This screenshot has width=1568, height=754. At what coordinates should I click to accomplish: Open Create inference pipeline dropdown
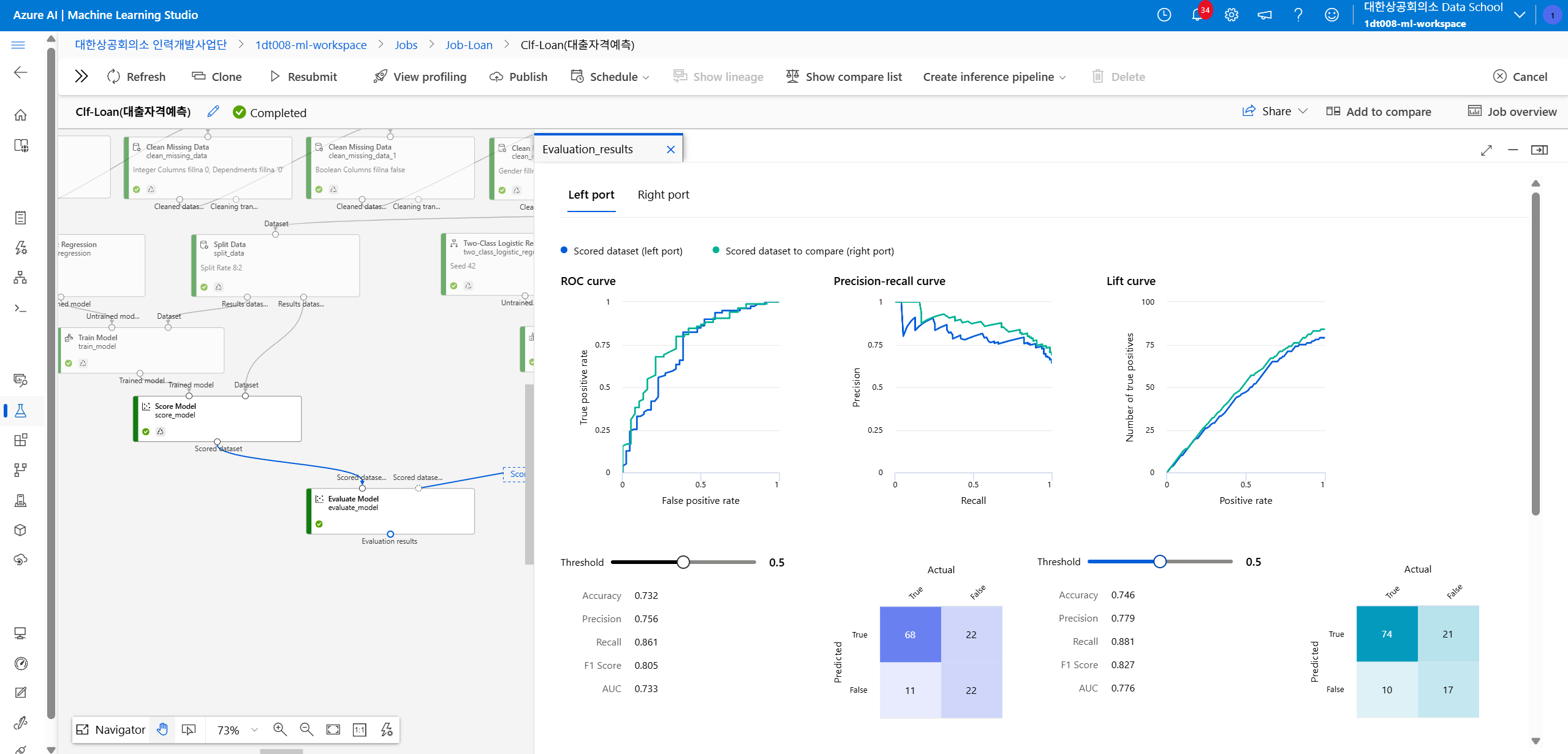click(x=994, y=77)
